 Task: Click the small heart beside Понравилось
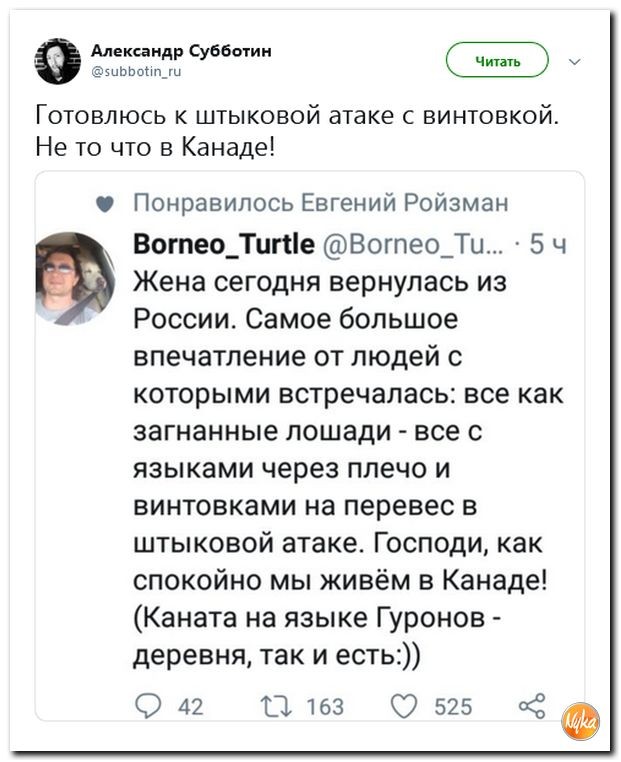(104, 204)
